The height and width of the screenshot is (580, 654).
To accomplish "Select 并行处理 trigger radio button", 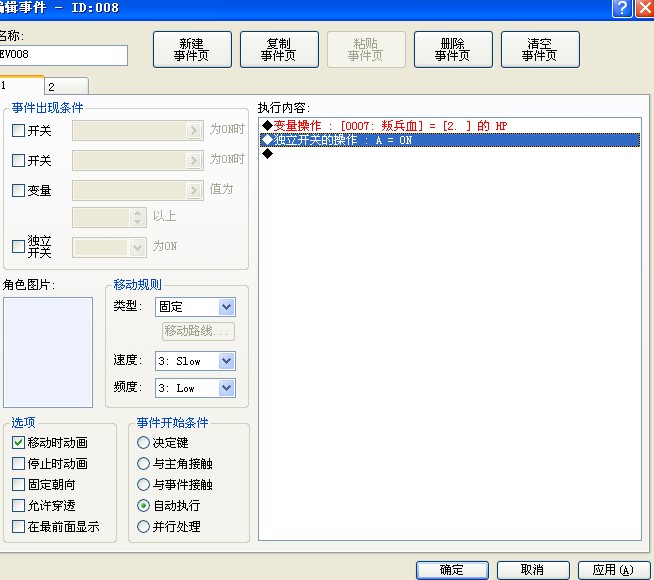I will [x=143, y=526].
